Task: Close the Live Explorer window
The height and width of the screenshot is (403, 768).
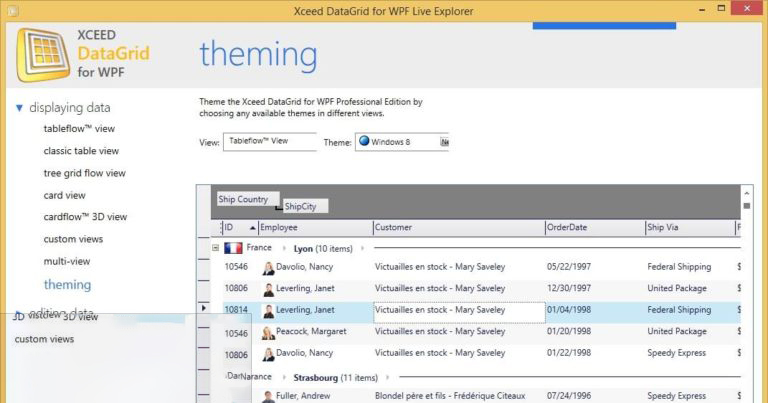Action: pyautogui.click(x=747, y=8)
